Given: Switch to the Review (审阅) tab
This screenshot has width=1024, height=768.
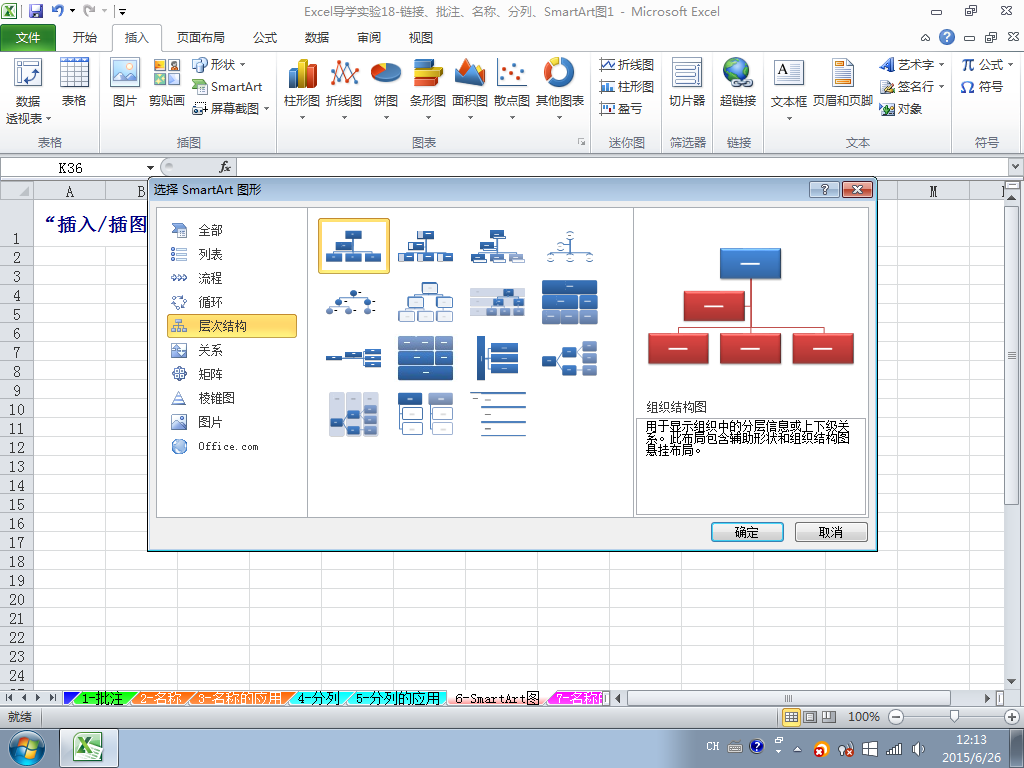Looking at the screenshot, I should pyautogui.click(x=369, y=38).
